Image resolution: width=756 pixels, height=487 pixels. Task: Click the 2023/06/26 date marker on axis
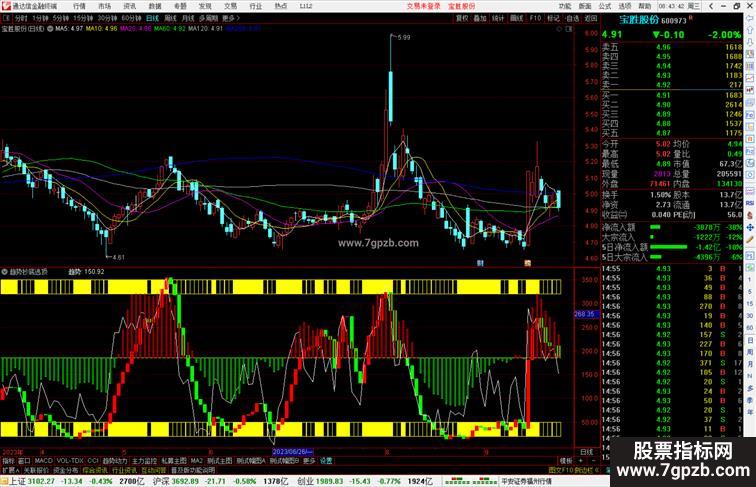(x=293, y=452)
